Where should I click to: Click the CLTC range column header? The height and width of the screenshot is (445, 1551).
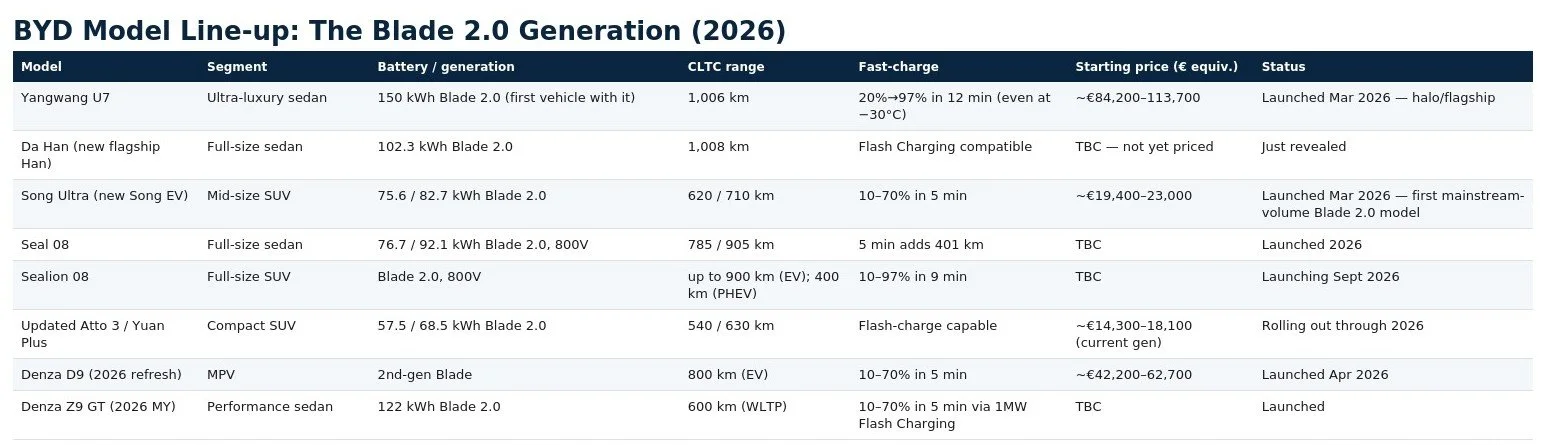726,67
